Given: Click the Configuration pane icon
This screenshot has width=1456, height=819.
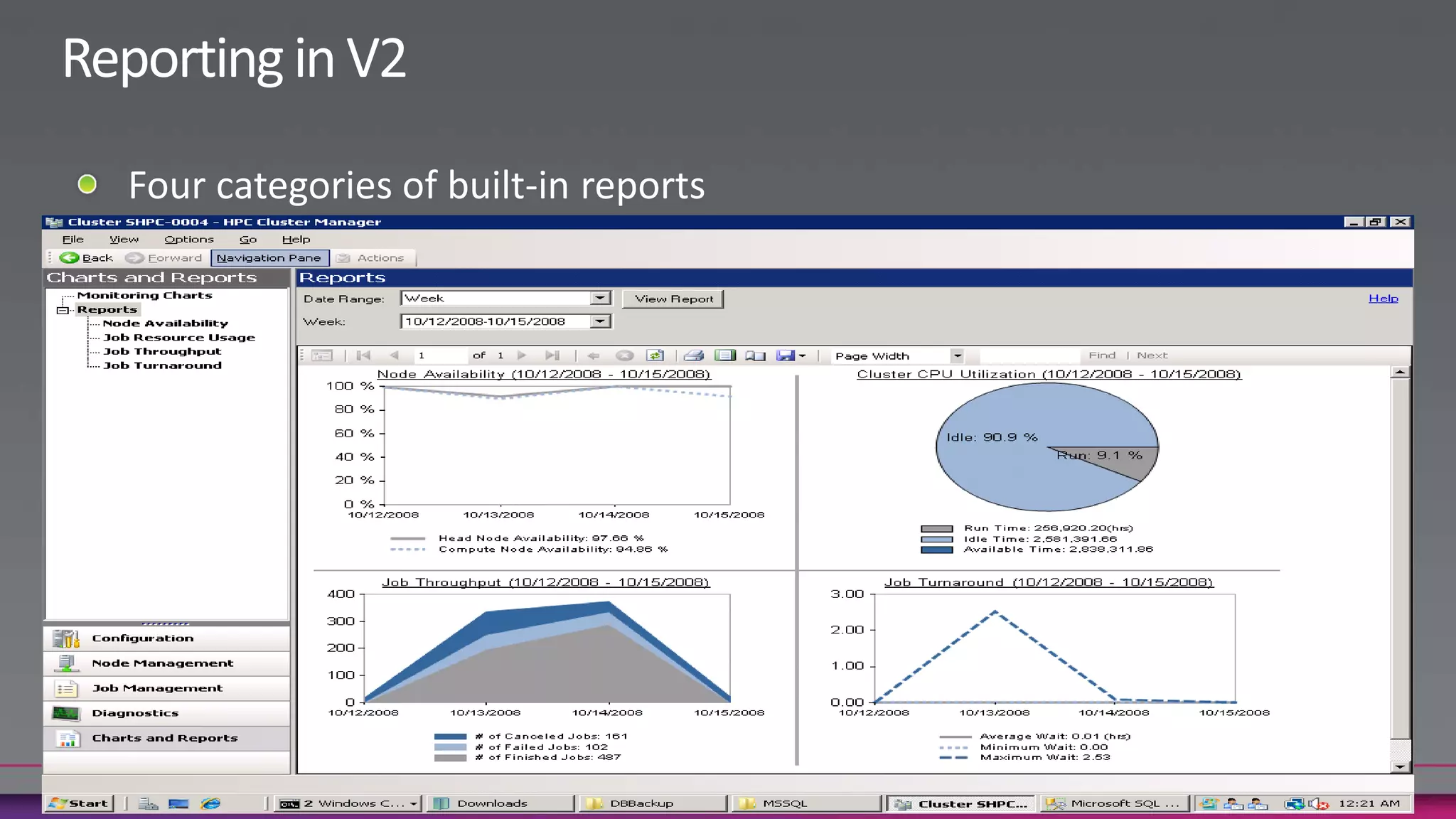Looking at the screenshot, I should [x=66, y=638].
